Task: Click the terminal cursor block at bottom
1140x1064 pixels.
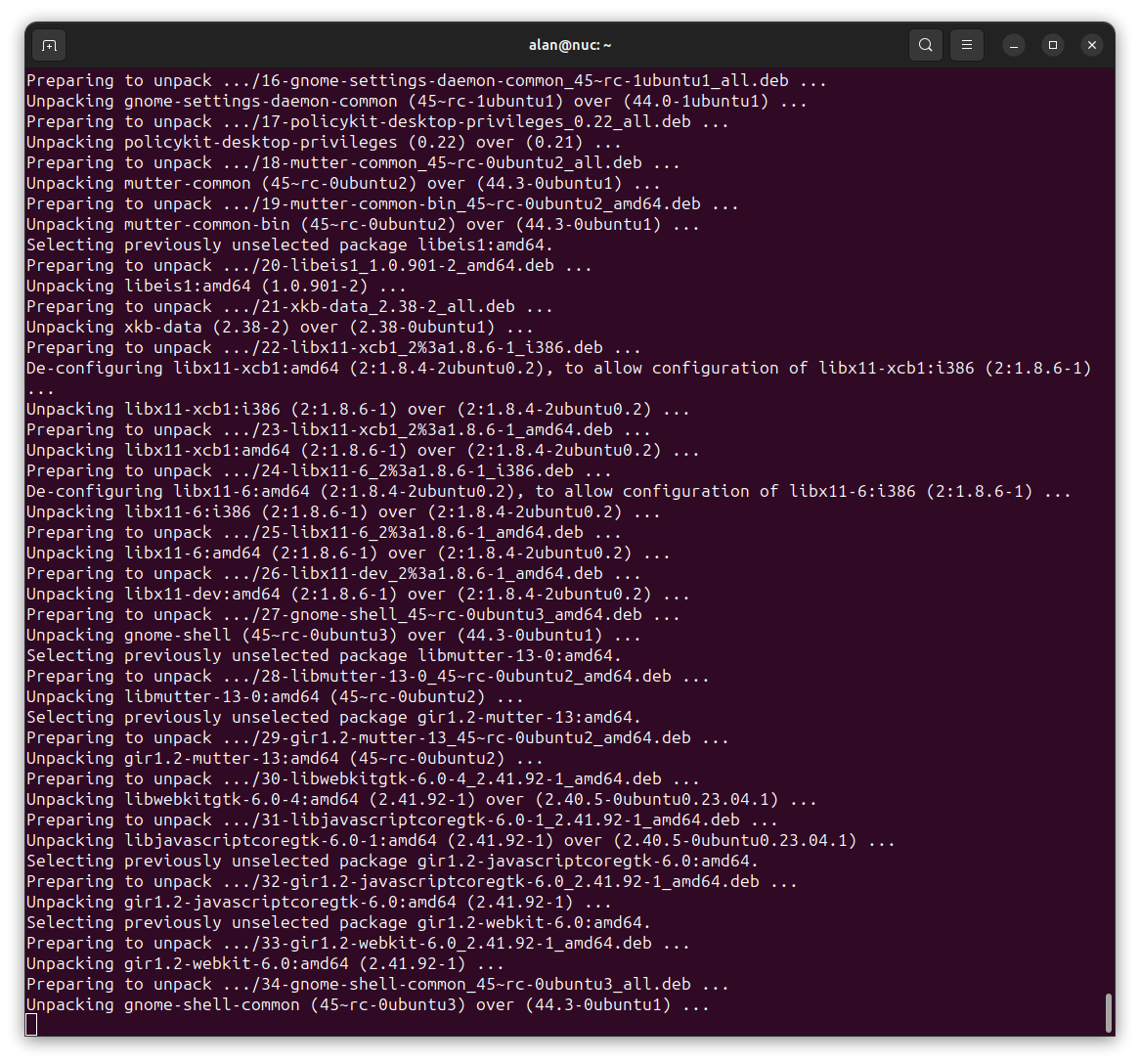Action: coord(31,1025)
